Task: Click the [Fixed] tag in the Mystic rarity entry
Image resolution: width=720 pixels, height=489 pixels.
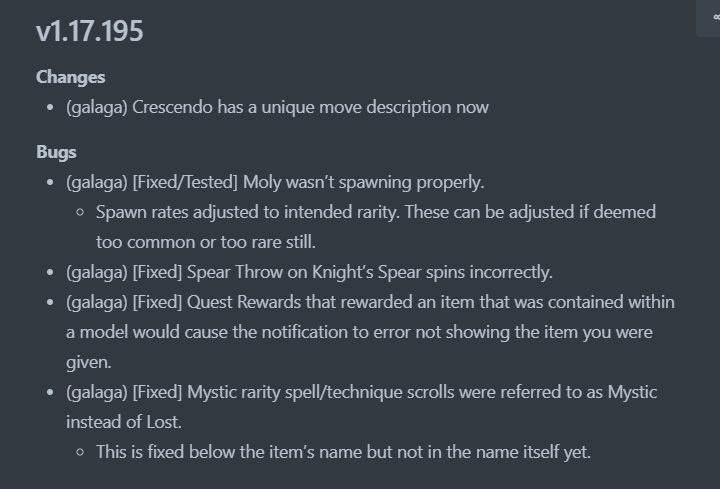Action: 157,392
